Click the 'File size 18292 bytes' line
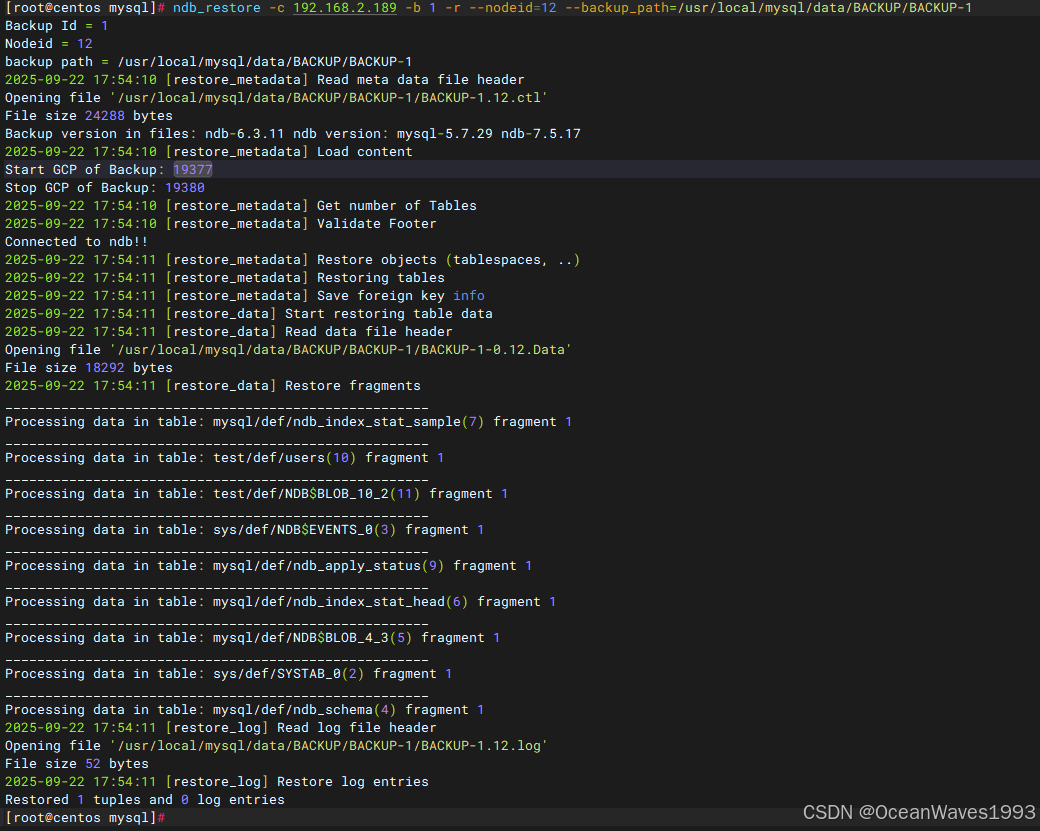The image size is (1040, 831). tap(88, 367)
